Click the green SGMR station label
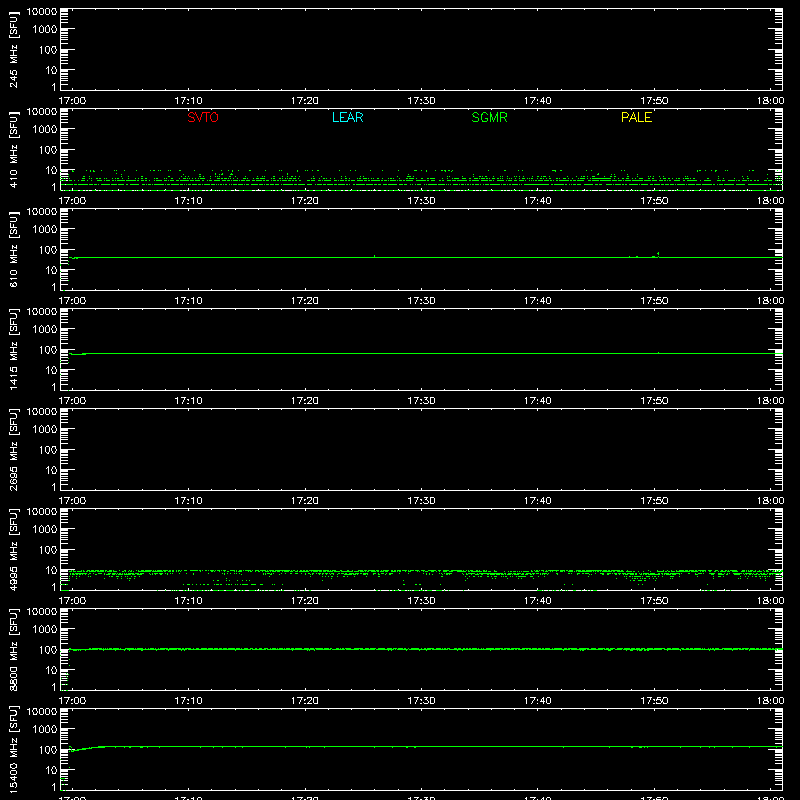This screenshot has width=800, height=800. coord(489,117)
